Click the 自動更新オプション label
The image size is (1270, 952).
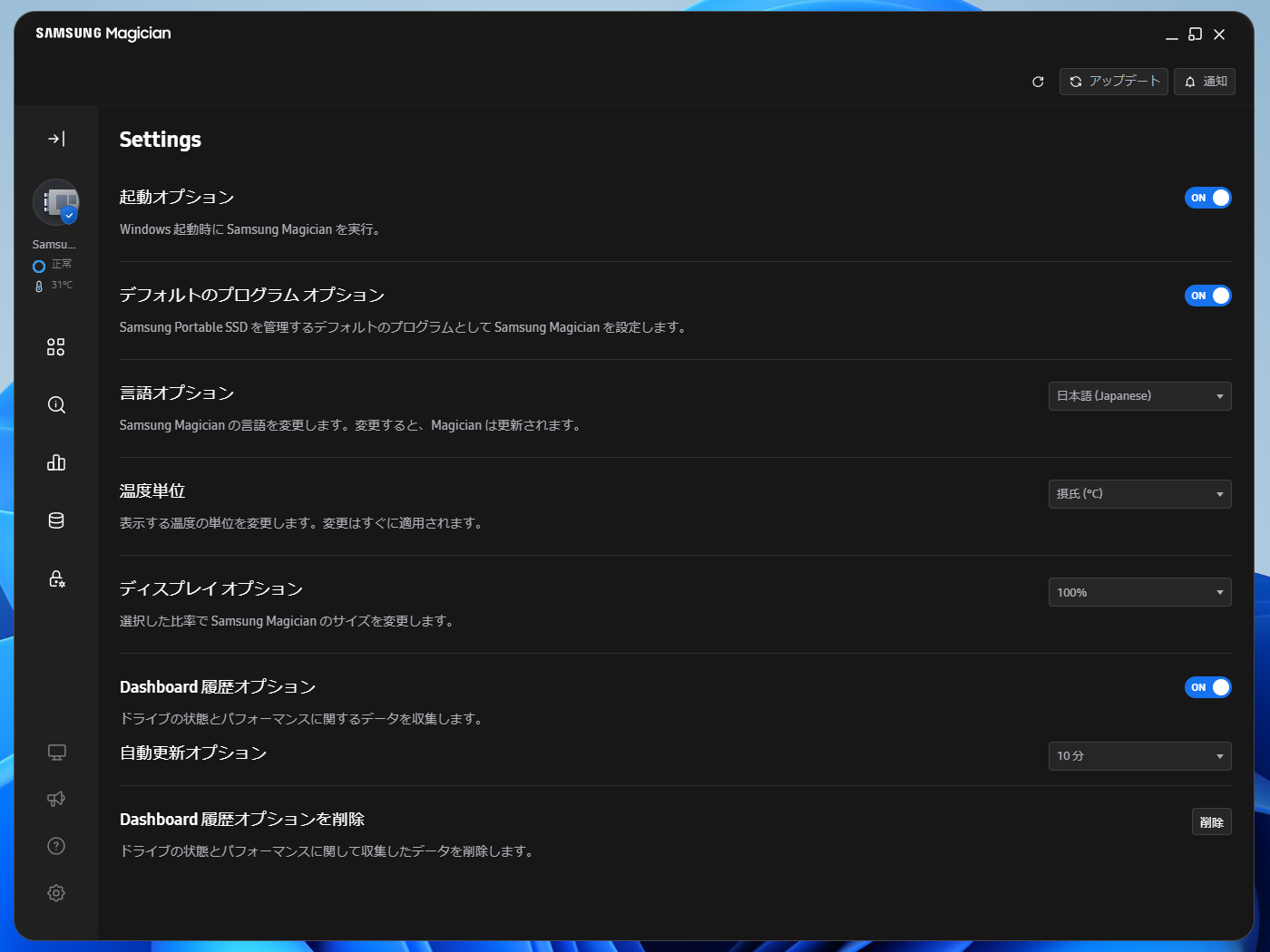click(193, 753)
